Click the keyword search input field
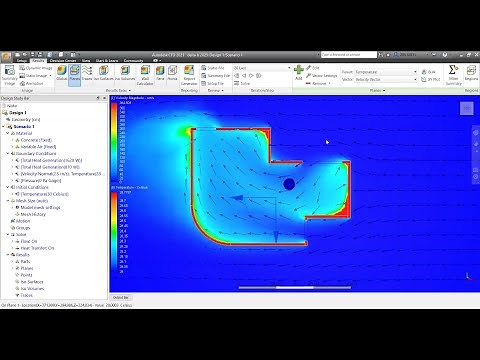Screen dimensions: 480x360 point(349,55)
